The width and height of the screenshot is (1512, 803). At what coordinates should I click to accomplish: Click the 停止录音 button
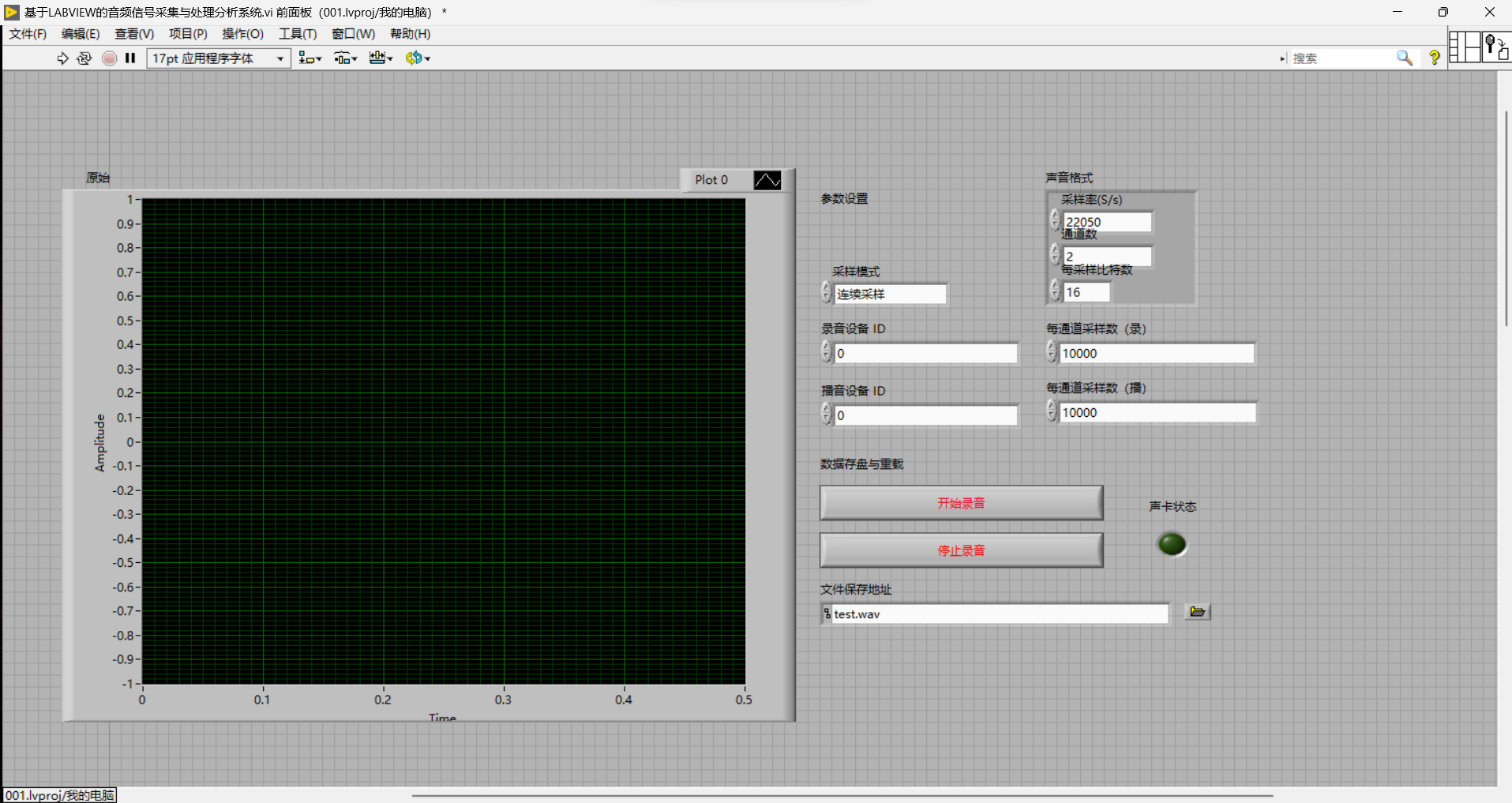pyautogui.click(x=961, y=550)
